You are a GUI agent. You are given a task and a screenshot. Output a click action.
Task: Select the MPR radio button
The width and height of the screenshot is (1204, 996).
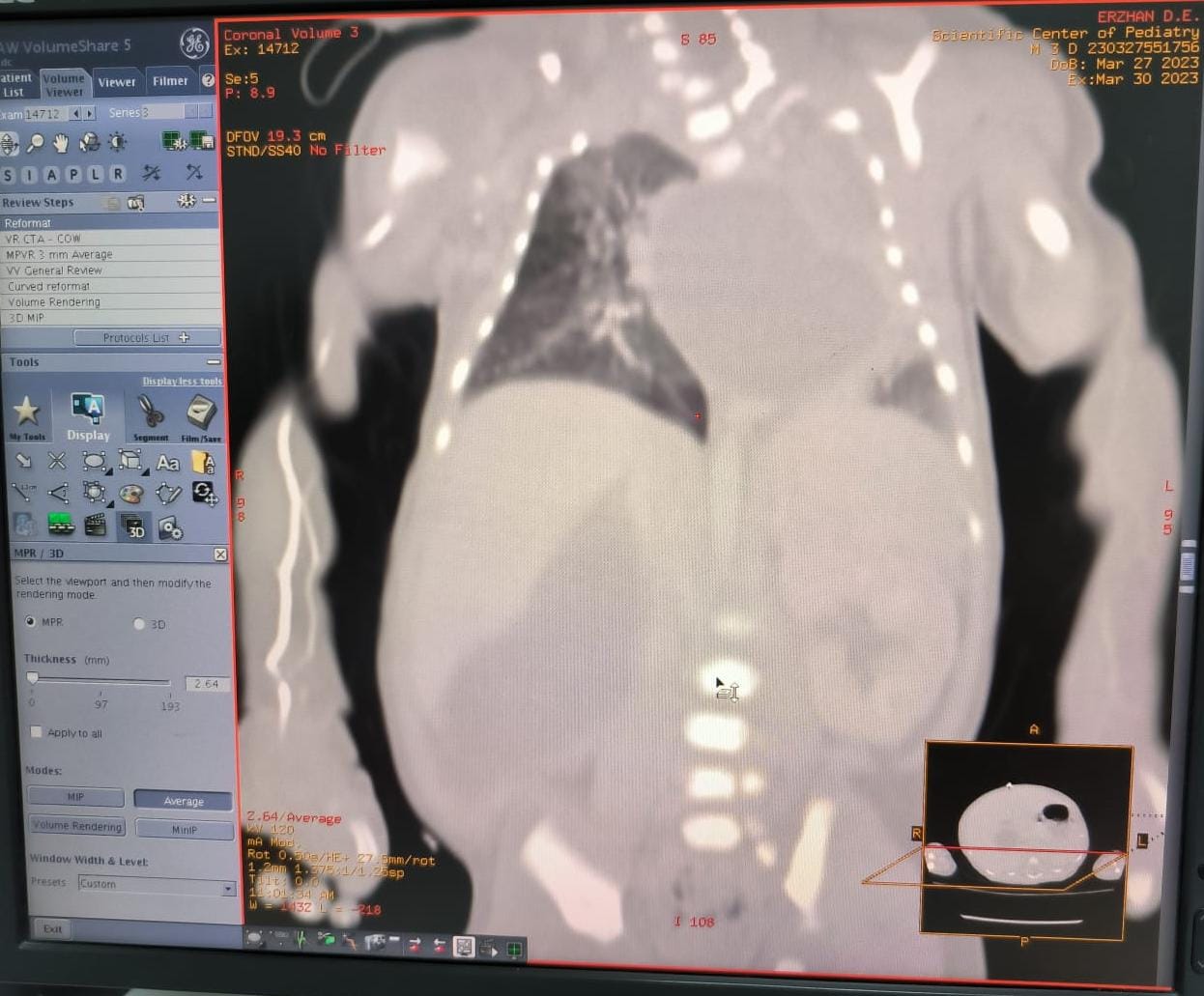click(31, 622)
